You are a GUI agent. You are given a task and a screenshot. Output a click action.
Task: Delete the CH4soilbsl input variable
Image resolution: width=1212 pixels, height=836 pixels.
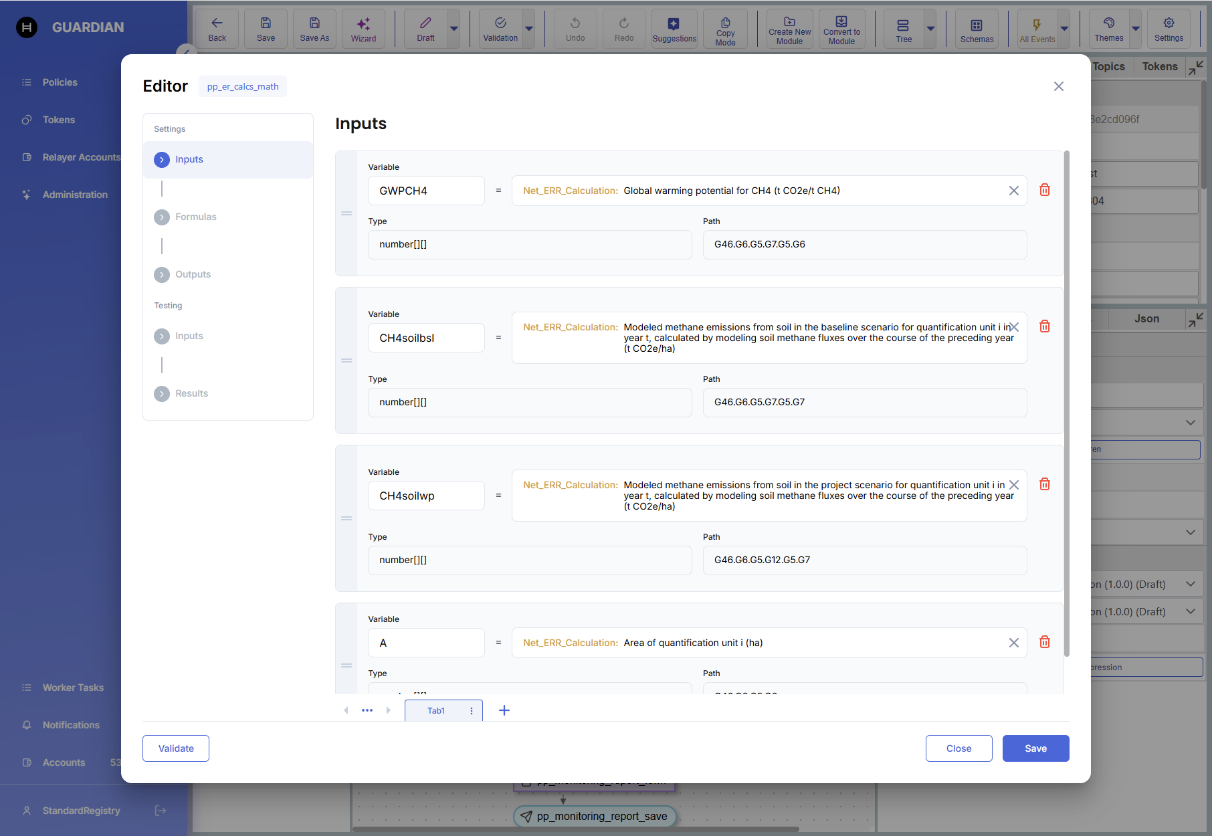pyautogui.click(x=1045, y=326)
